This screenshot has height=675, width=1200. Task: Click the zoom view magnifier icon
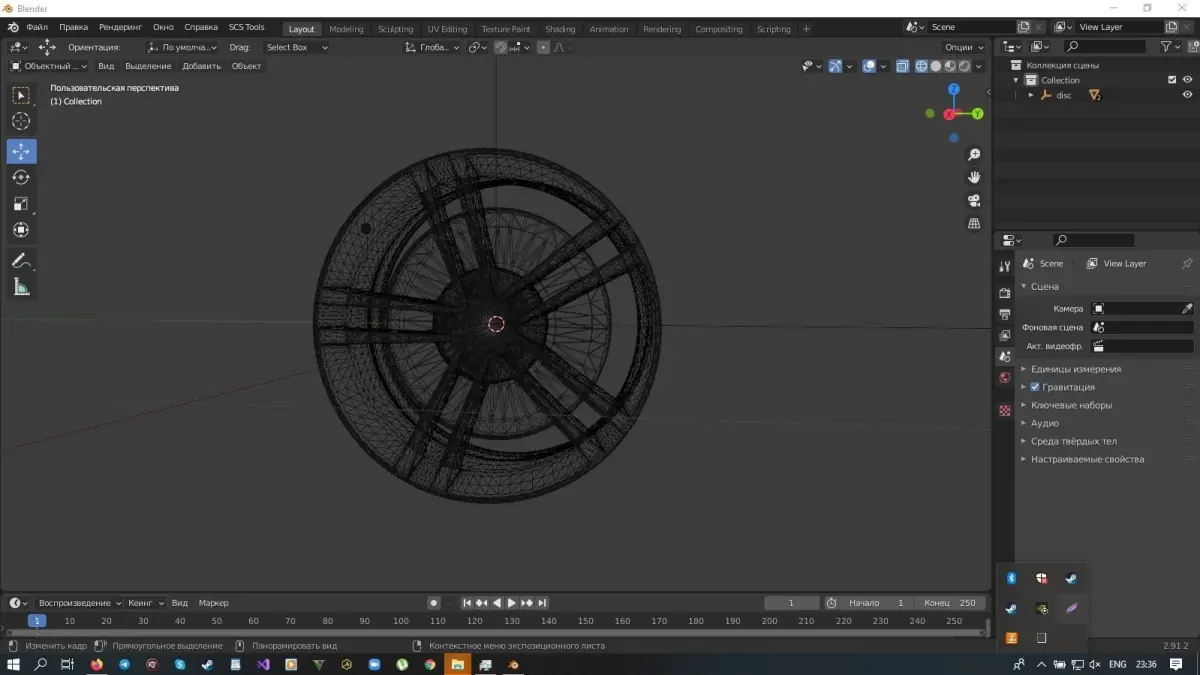(974, 155)
